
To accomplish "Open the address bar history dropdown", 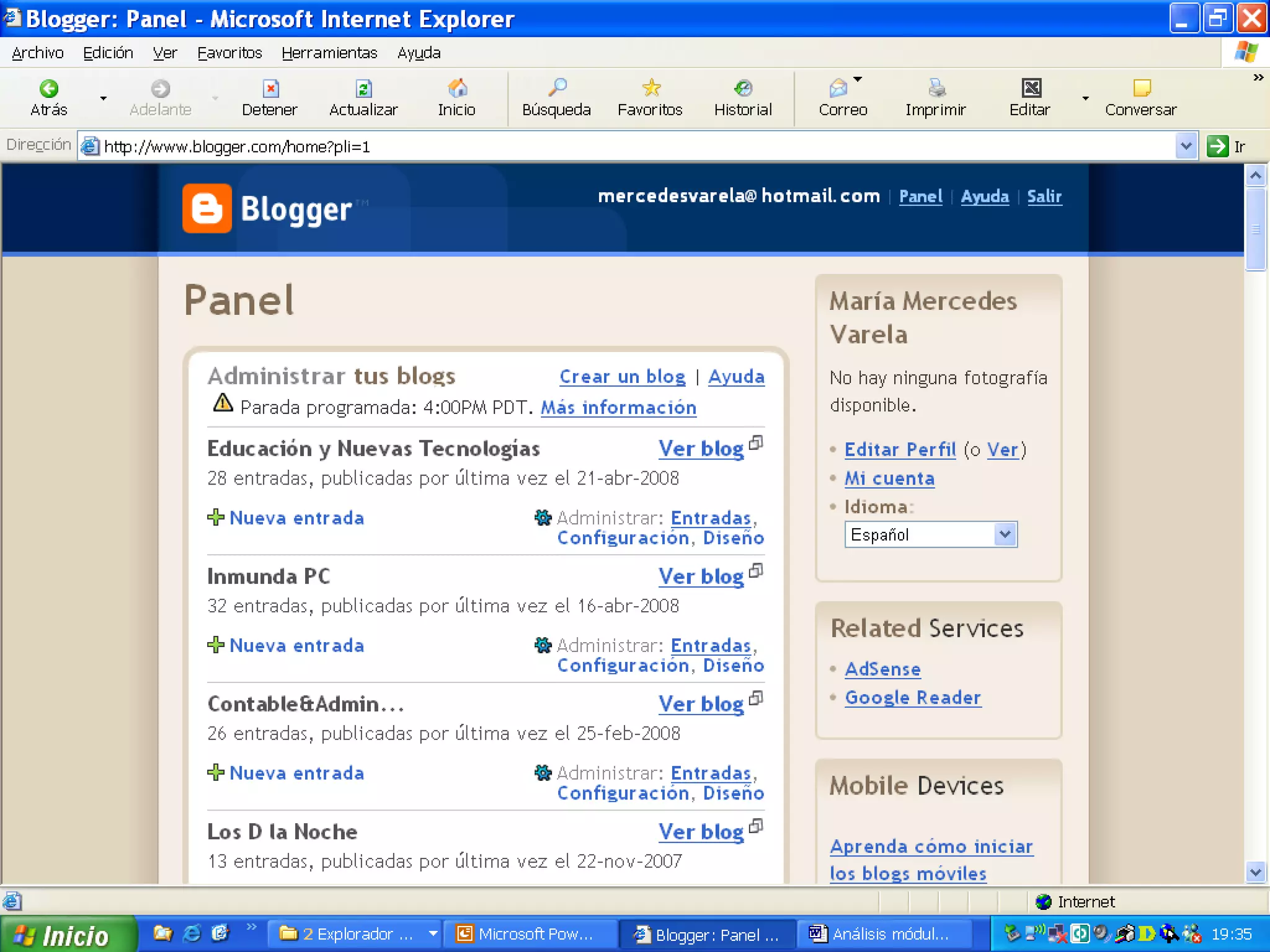I will pyautogui.click(x=1186, y=146).
